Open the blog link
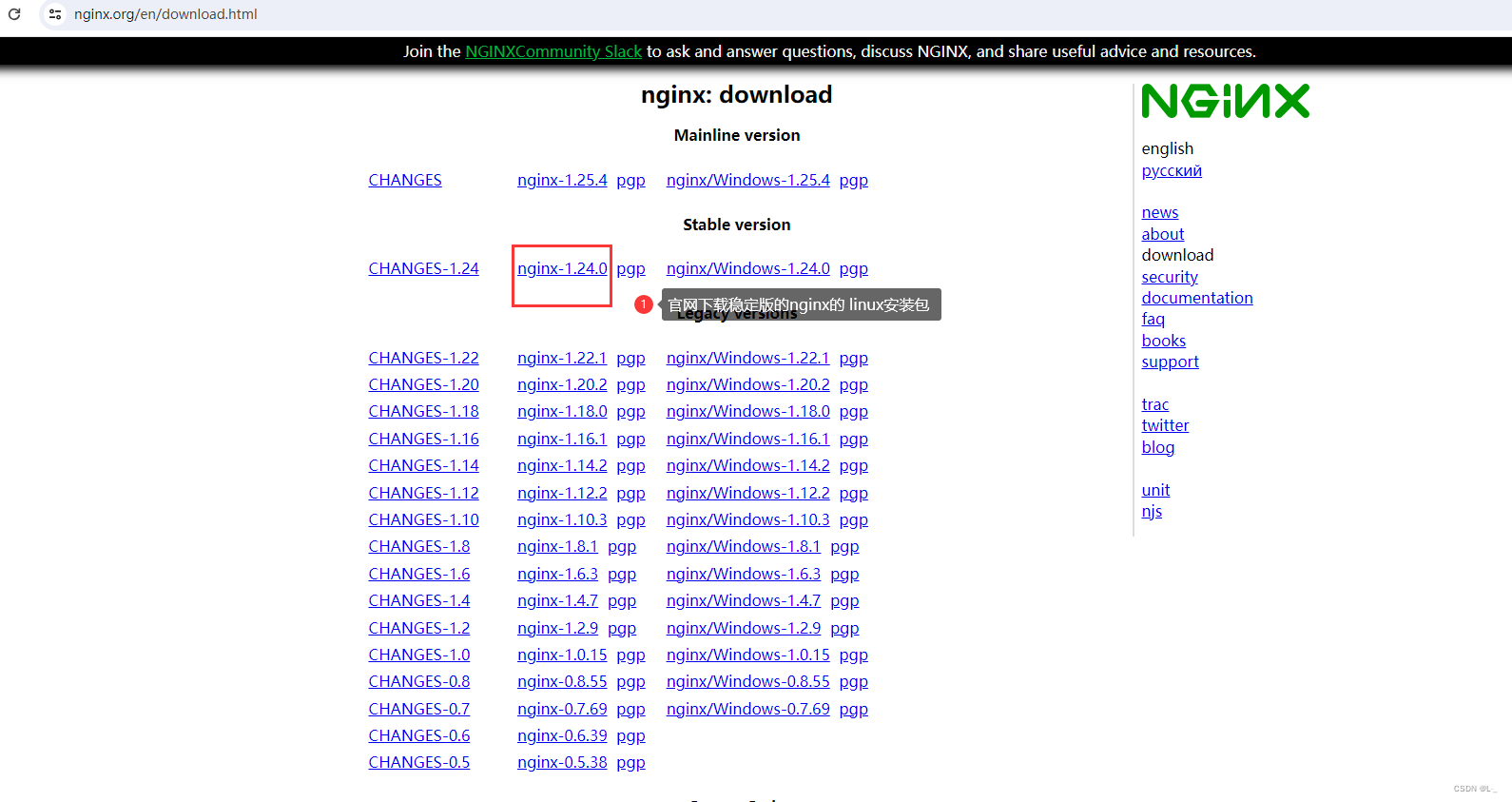The image size is (1512, 802). [x=1158, y=447]
